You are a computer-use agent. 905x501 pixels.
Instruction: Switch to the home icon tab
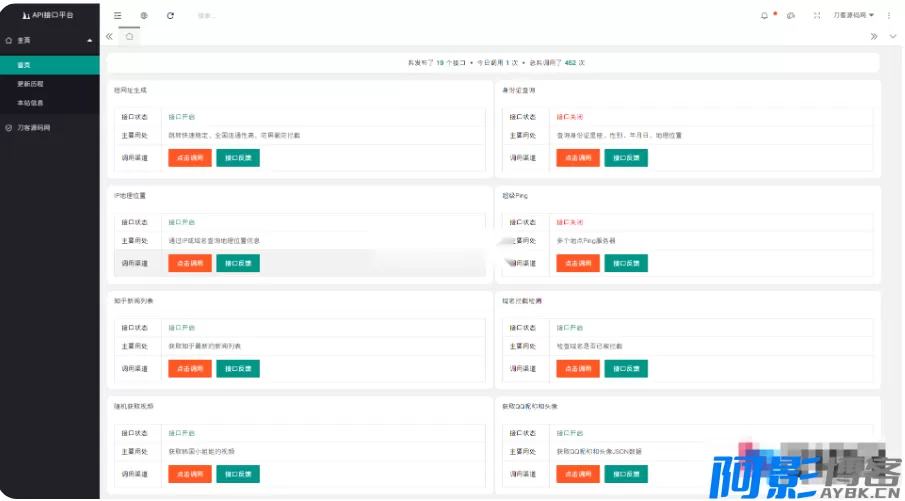click(x=129, y=36)
